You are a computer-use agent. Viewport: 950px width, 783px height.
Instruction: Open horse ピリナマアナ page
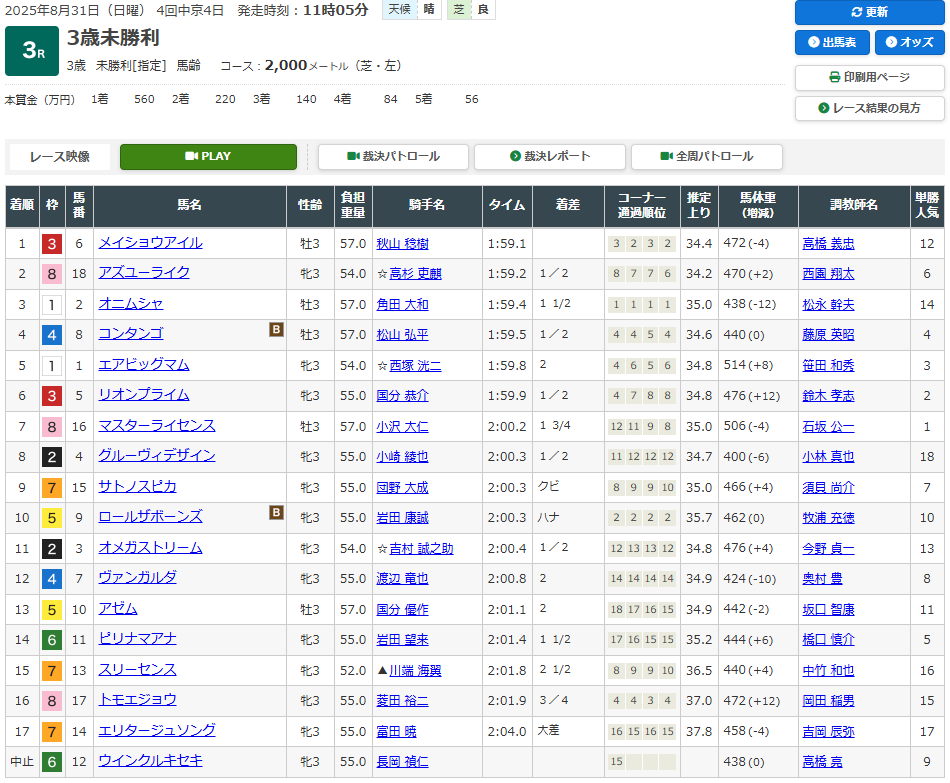[138, 639]
